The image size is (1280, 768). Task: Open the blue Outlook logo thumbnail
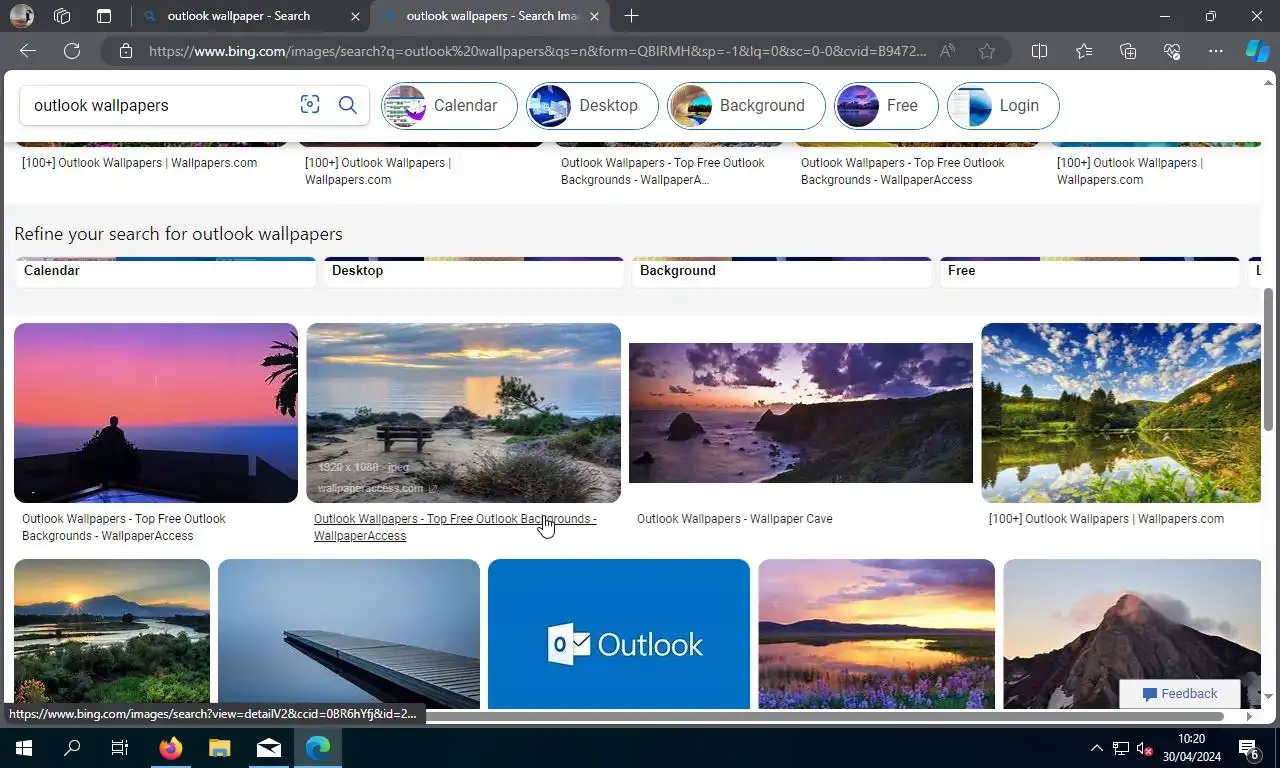[x=619, y=633]
